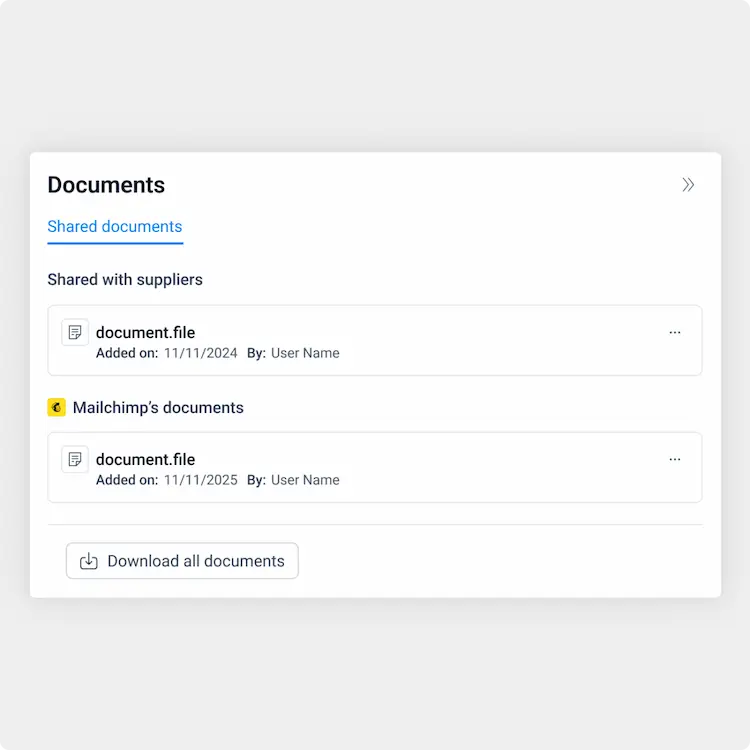Open document.file under Mailchimp's documents

pos(145,459)
